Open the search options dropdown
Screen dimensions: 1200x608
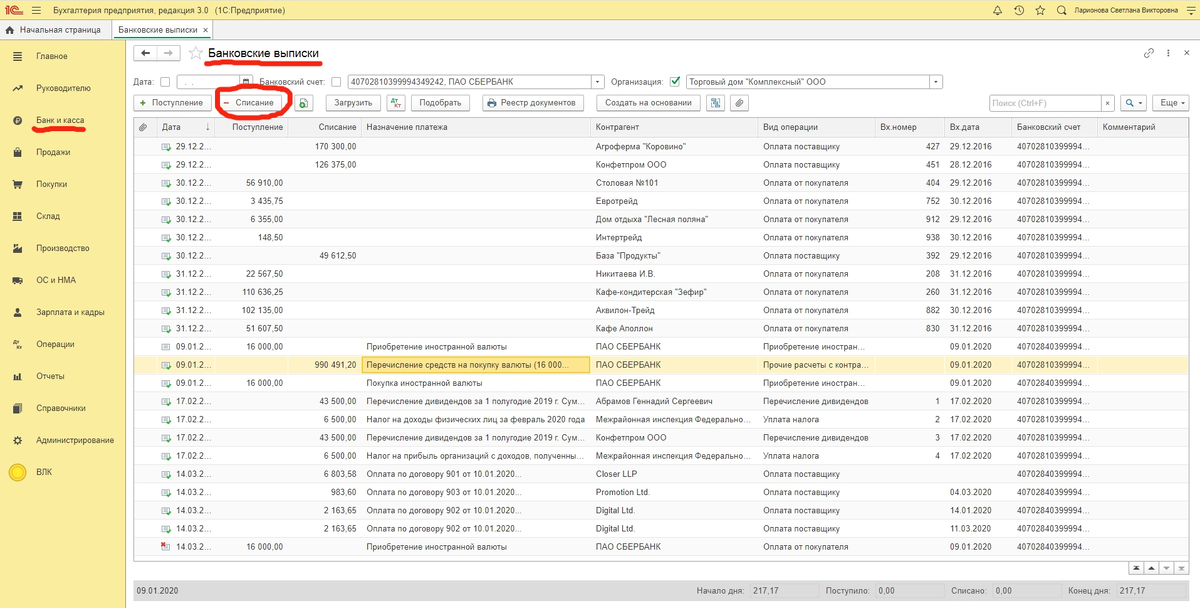[1133, 103]
